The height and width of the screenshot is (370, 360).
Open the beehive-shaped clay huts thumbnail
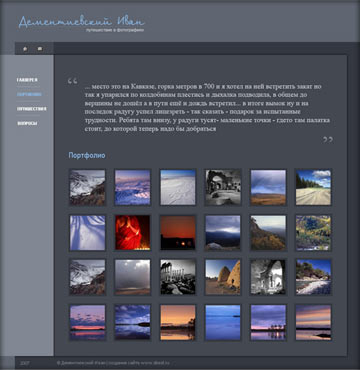(x=223, y=277)
